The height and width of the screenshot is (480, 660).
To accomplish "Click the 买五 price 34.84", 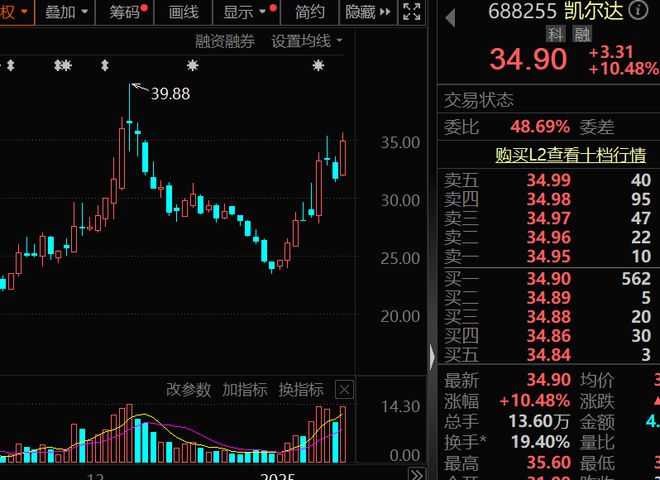I will 548,355.
